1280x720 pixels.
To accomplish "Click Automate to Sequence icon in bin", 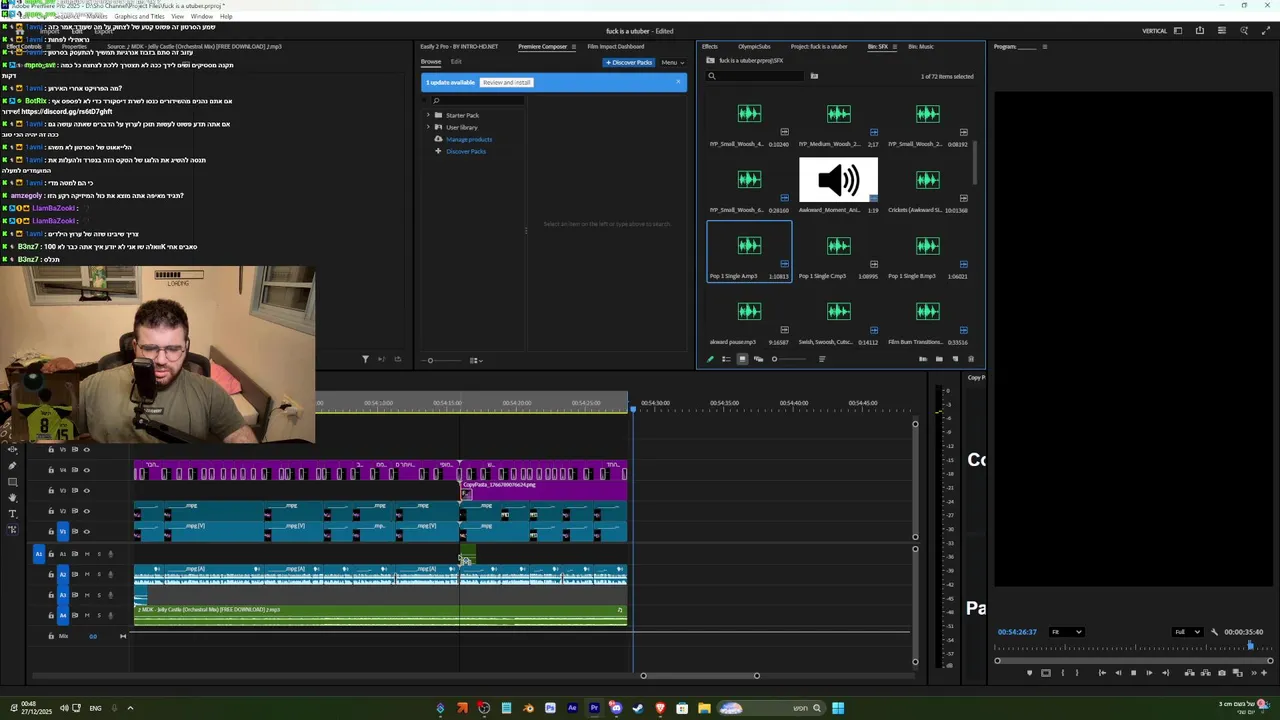I will pos(923,359).
